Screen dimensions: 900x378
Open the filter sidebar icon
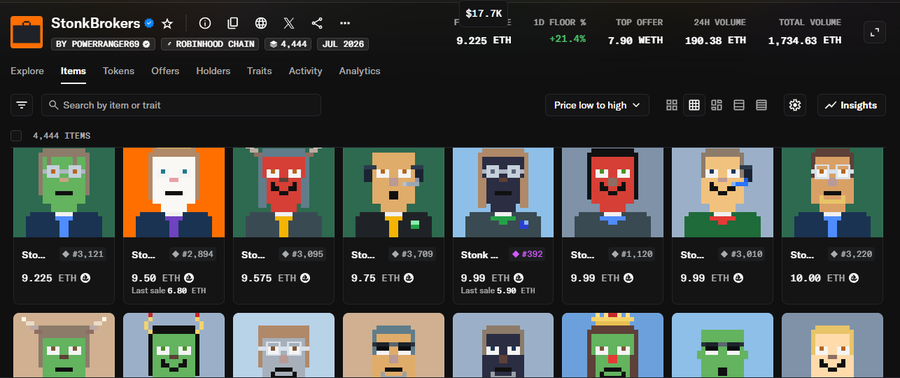(22, 105)
